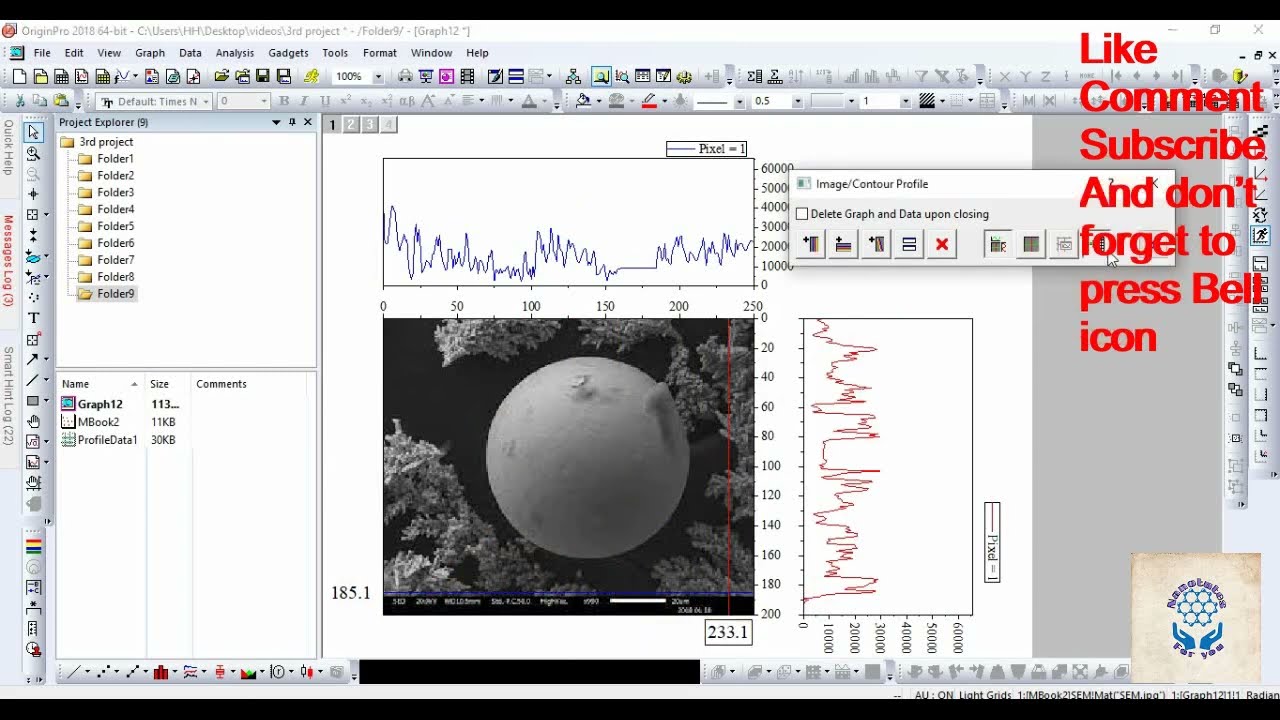Click the red X icon in Image/Contour Profile
Screen dimensions: 1280x720
pyautogui.click(x=941, y=244)
